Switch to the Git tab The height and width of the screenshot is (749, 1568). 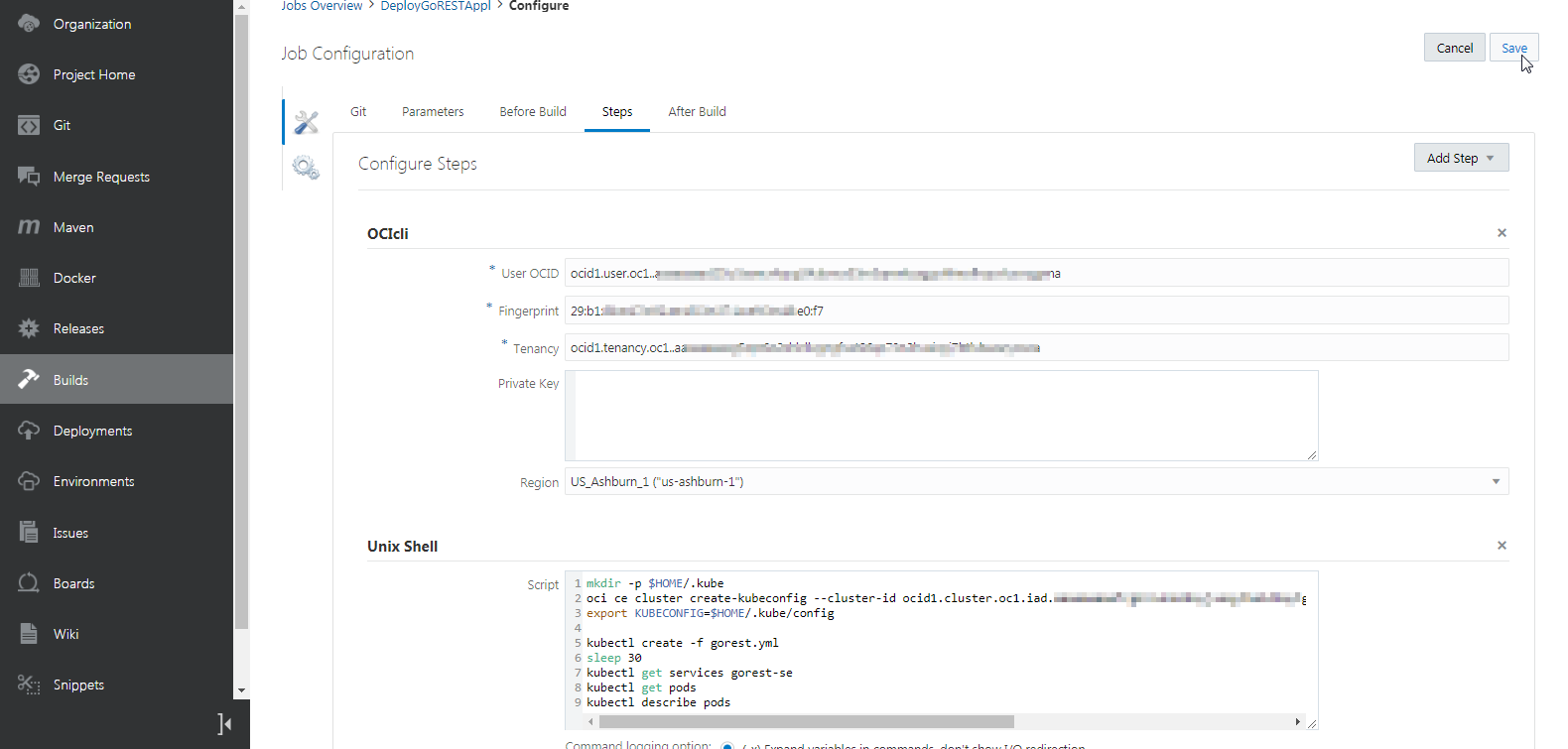(358, 112)
